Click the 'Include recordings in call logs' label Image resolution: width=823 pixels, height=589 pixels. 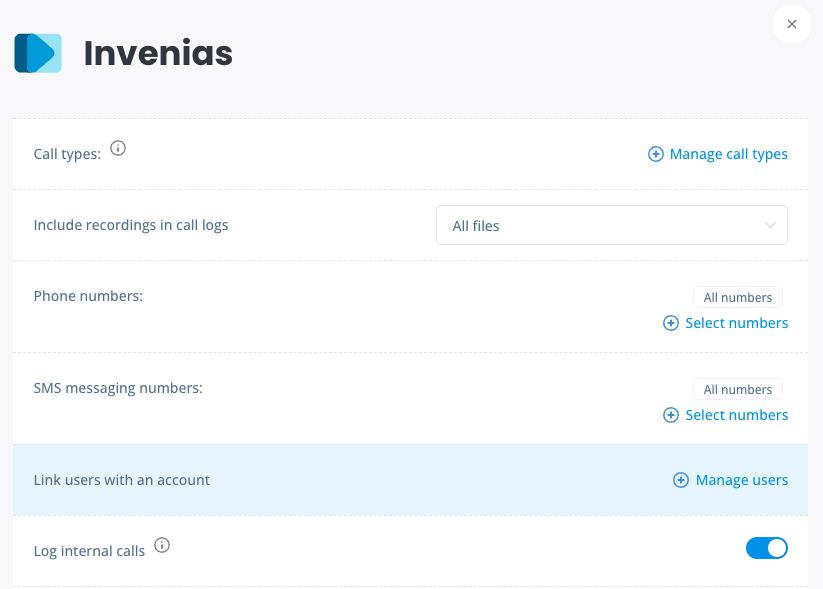coord(131,225)
